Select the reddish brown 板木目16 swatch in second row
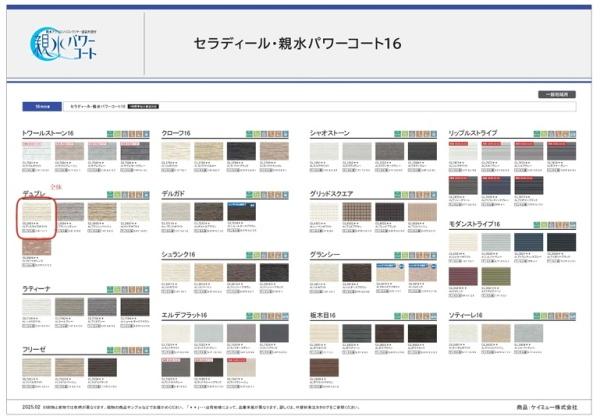Viewport: 600px width, 420px height. [x=324, y=367]
